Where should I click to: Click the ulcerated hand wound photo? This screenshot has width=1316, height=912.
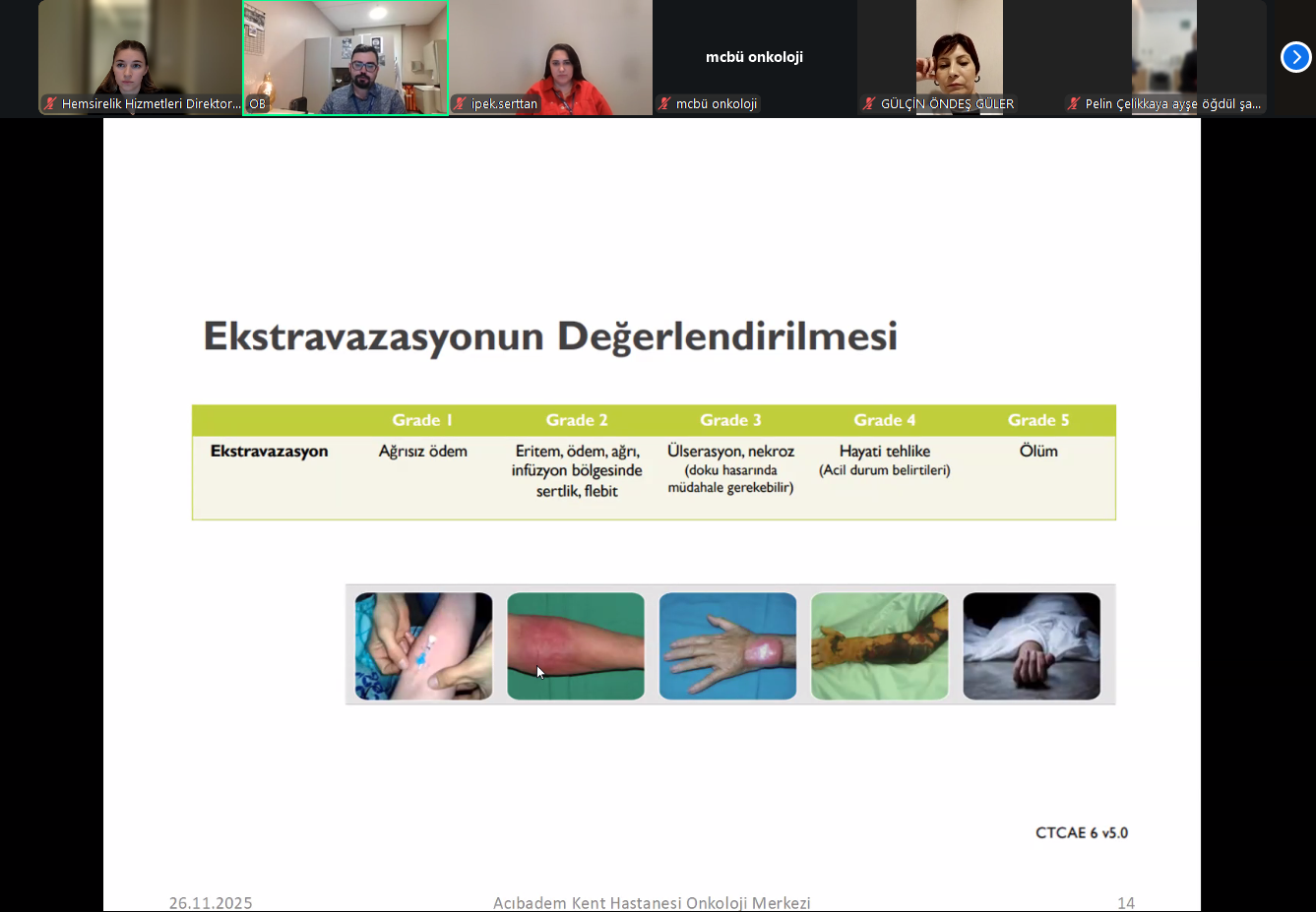point(727,646)
